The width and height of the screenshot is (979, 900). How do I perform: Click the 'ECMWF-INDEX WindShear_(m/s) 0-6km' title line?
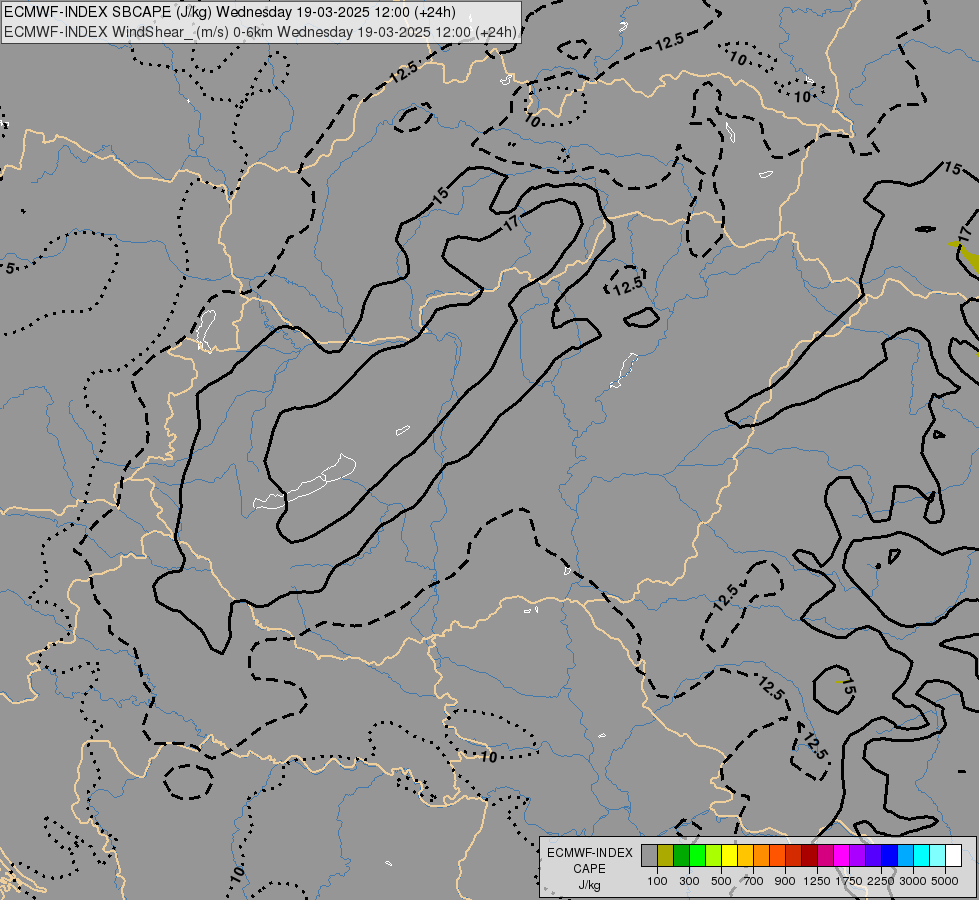click(260, 32)
